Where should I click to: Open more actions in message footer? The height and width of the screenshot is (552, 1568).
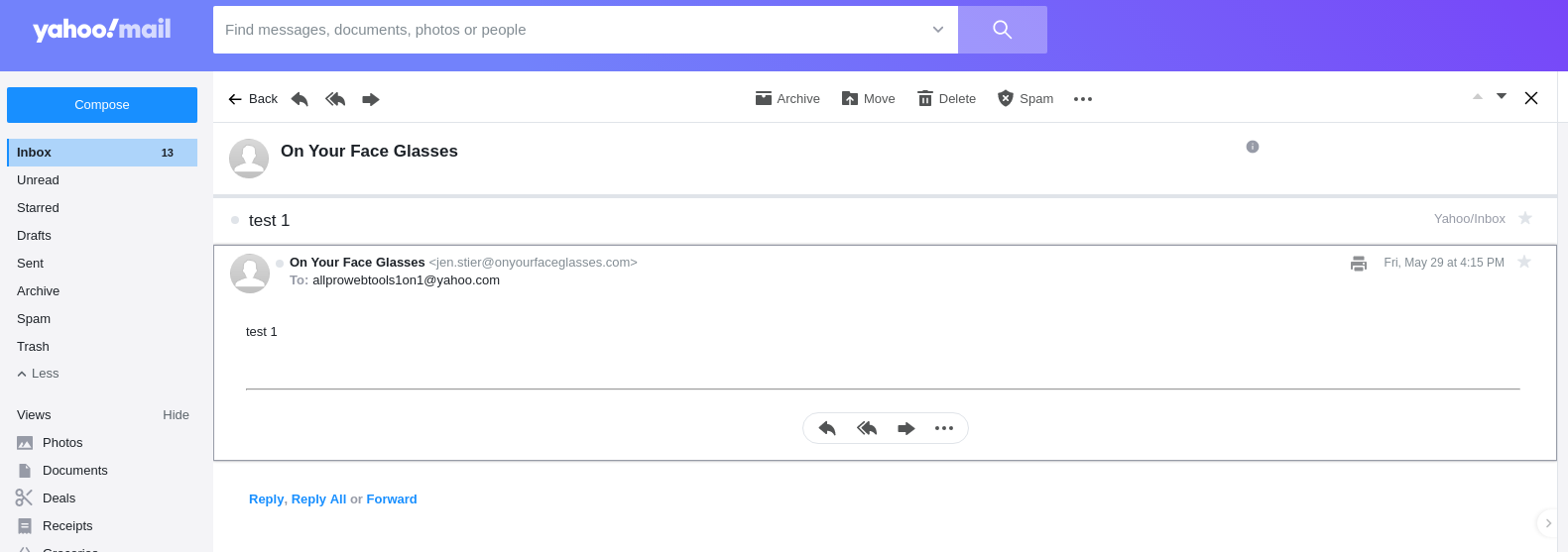tap(944, 428)
